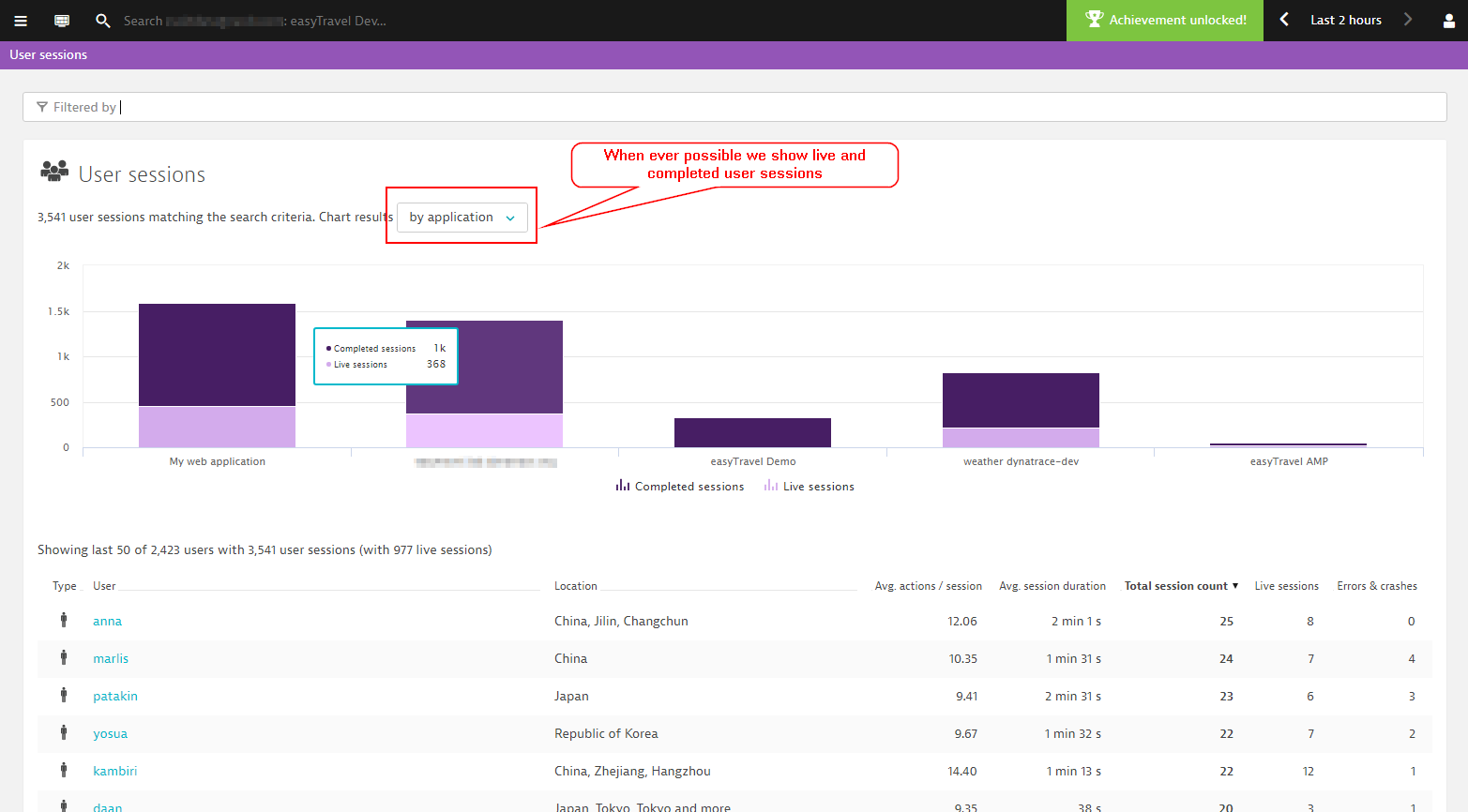Click the 'weather dynatrace-dev' axis label
Screen dimensions: 1468x812
pos(1021,461)
